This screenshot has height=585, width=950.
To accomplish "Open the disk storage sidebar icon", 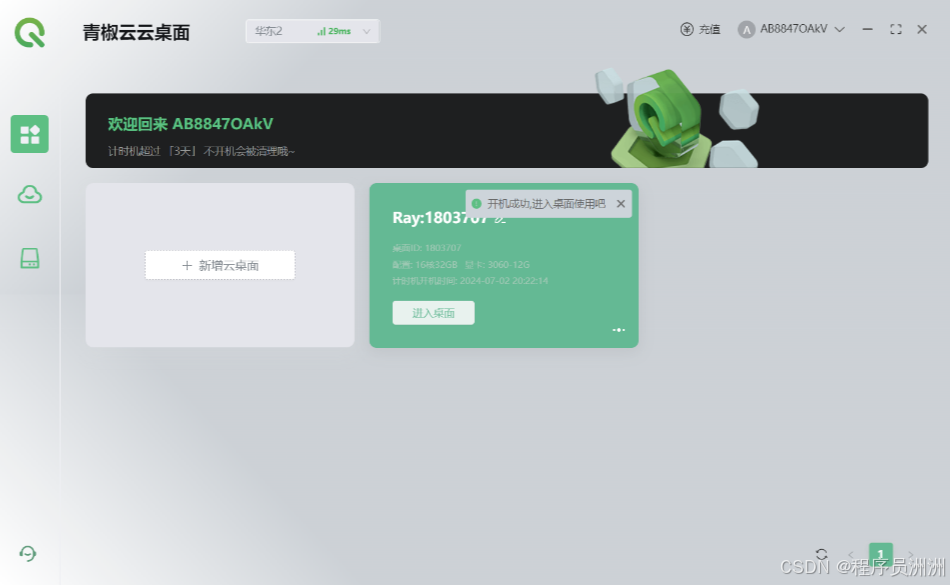I will coord(30,258).
